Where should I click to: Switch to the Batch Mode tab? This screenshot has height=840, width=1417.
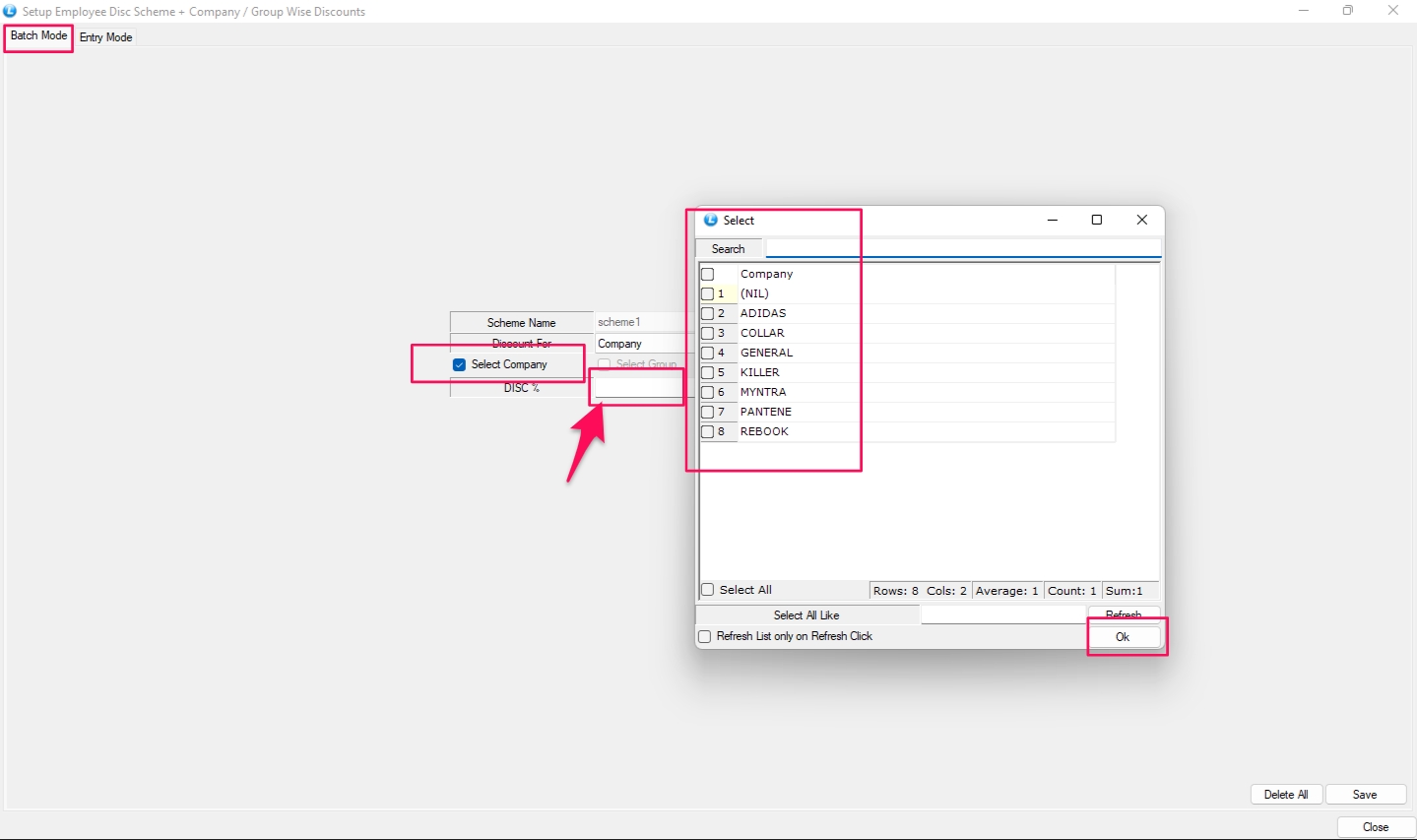point(38,36)
